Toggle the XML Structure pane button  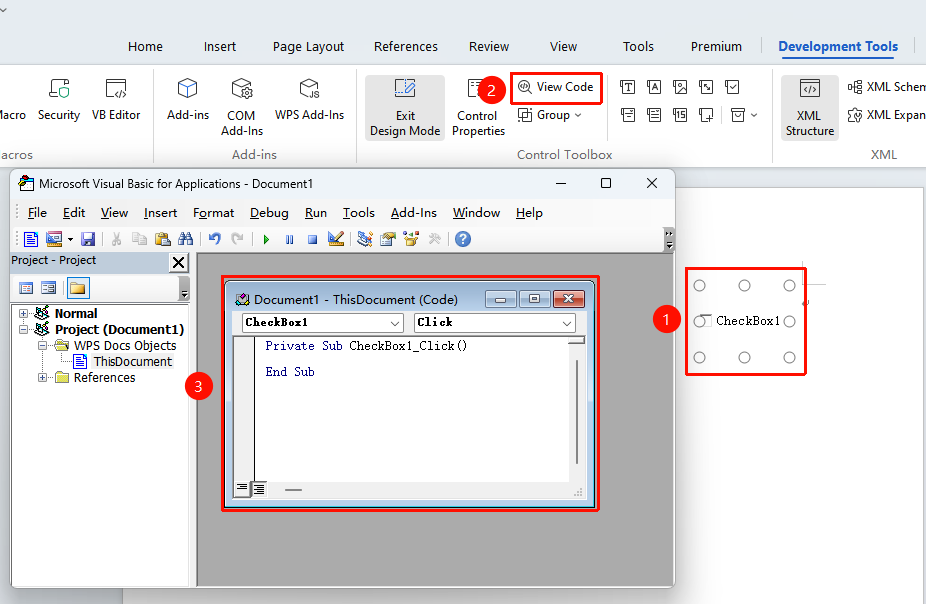click(810, 107)
